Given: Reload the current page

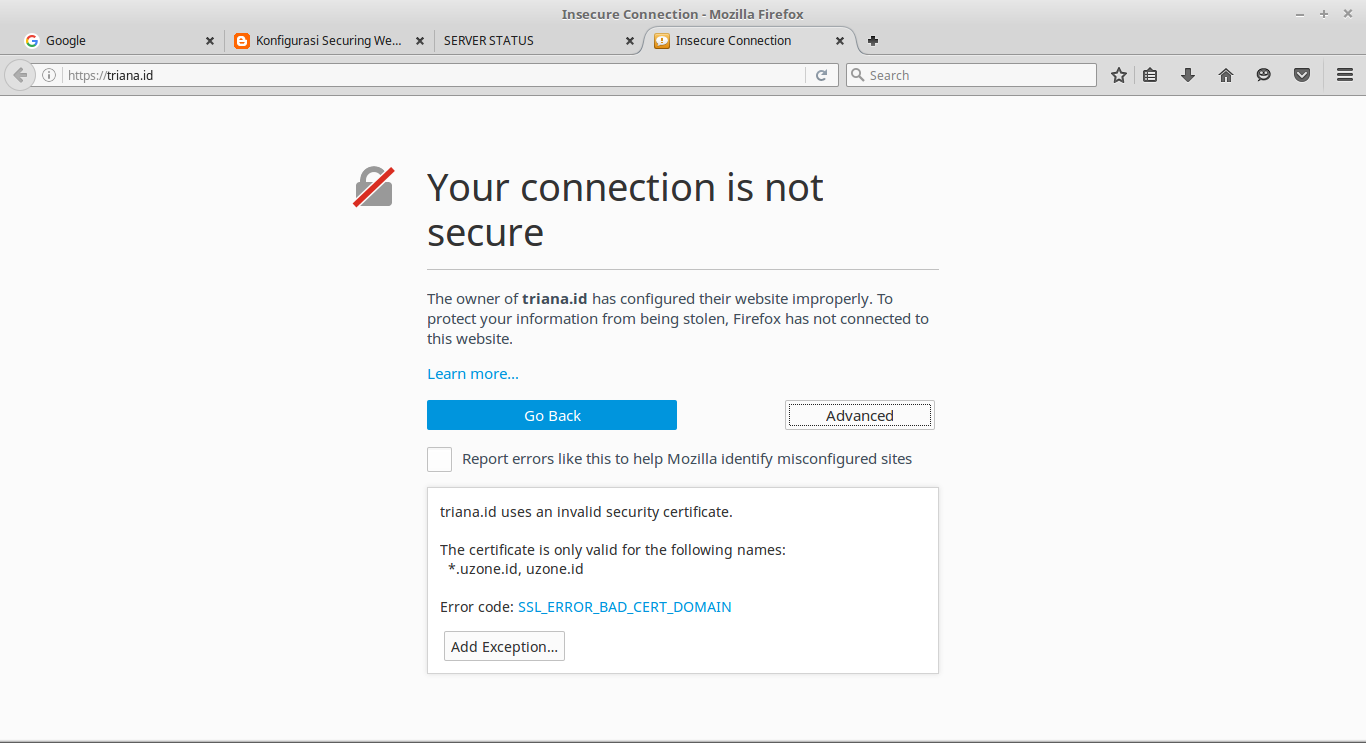Looking at the screenshot, I should tap(821, 74).
